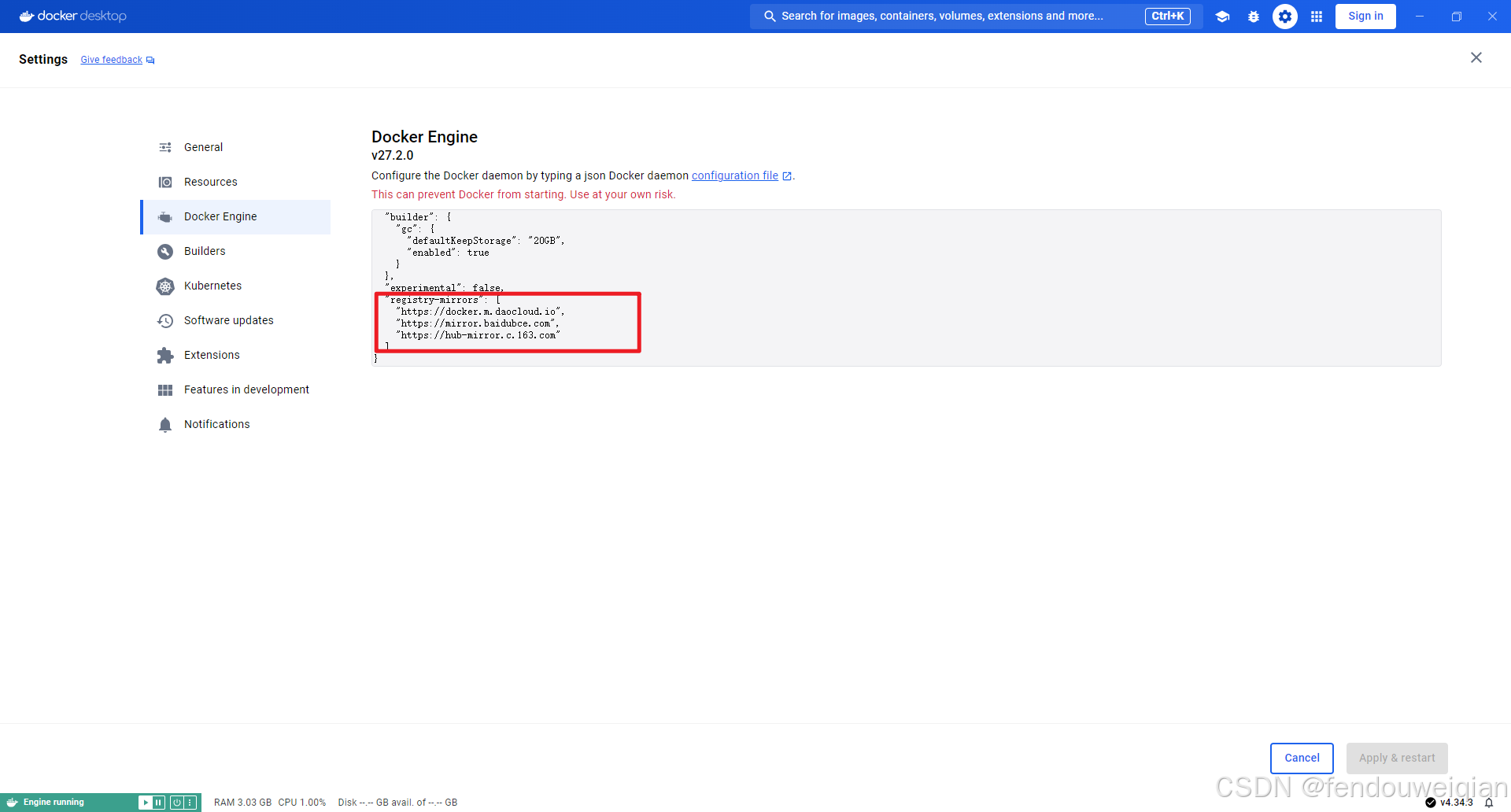
Task: Click the Software updates clock icon
Action: pyautogui.click(x=165, y=320)
